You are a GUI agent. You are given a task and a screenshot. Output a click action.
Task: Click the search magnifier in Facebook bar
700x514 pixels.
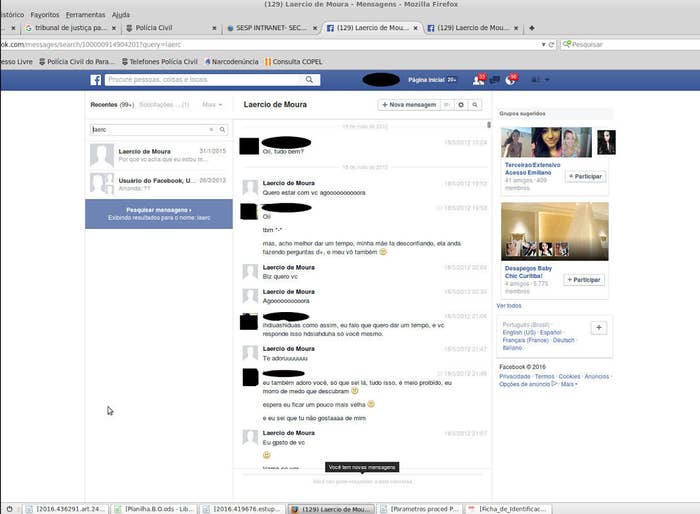point(309,79)
